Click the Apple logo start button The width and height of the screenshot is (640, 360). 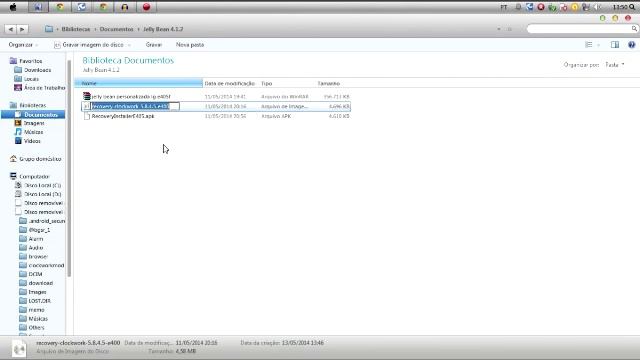coord(13,7)
